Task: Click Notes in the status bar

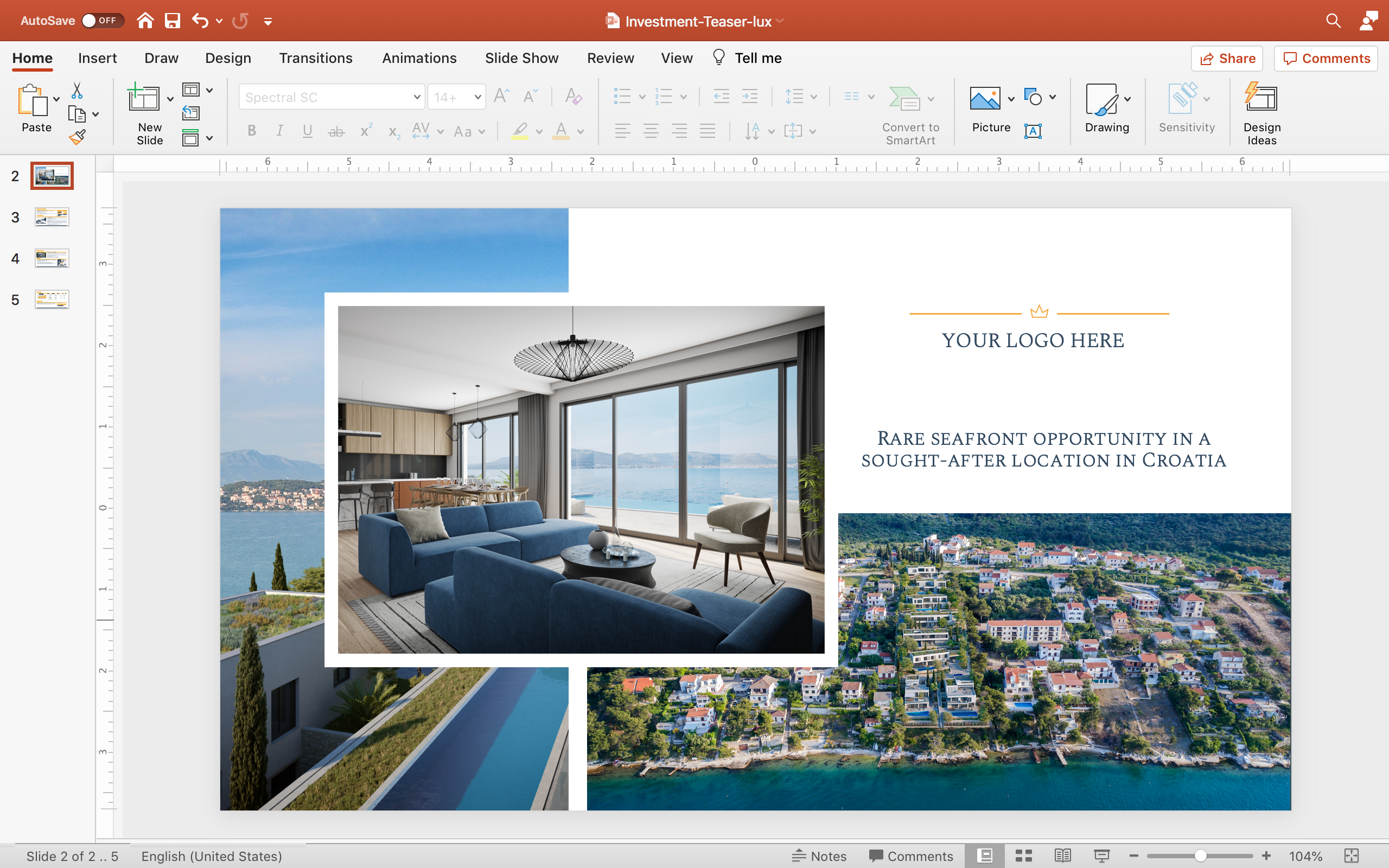Action: 819,856
